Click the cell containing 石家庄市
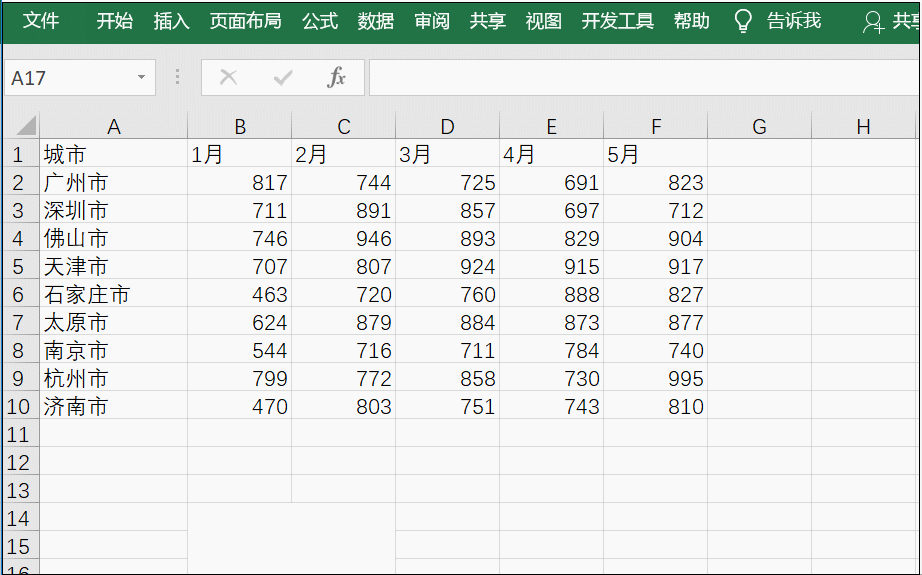922x575 pixels. 113,295
